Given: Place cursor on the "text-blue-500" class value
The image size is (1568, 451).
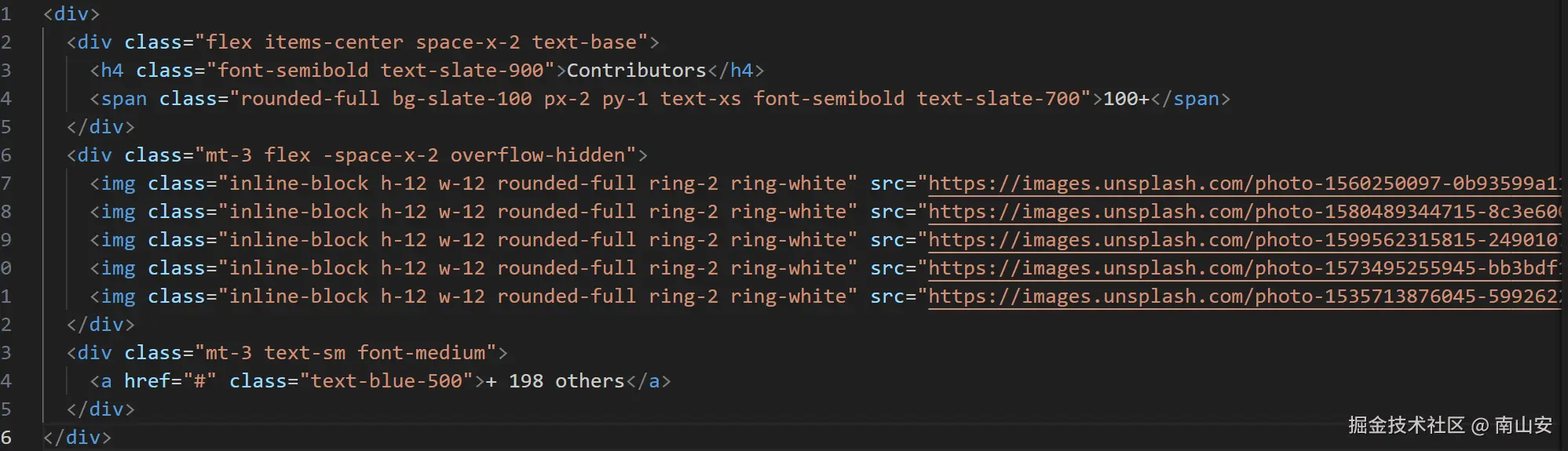Looking at the screenshot, I should click(x=386, y=381).
